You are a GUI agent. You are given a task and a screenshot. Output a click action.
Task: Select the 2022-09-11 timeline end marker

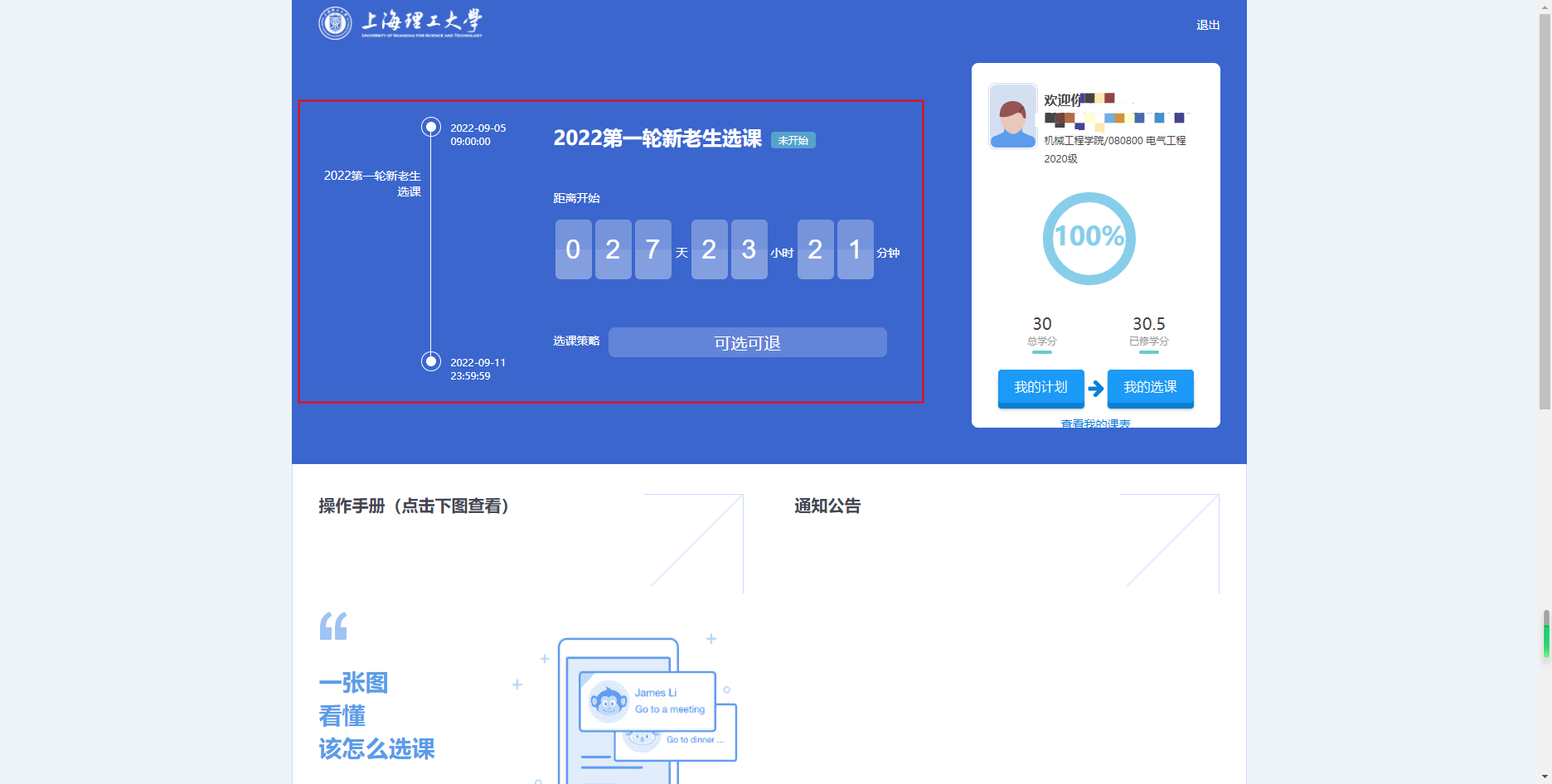pyautogui.click(x=430, y=361)
